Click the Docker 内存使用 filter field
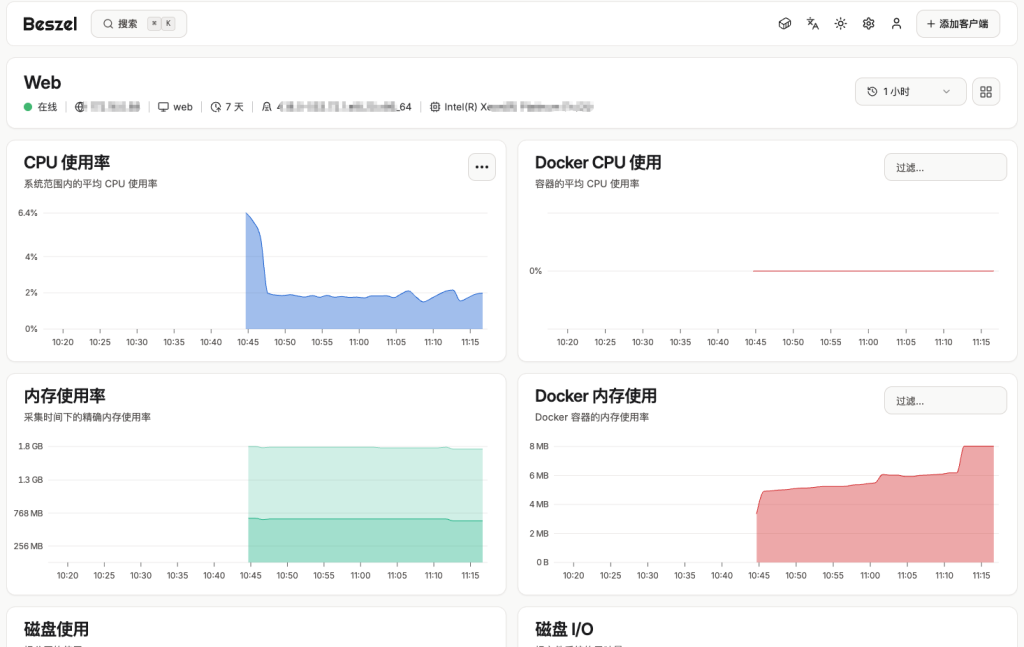Screen dimensions: 1024x647 945,400
